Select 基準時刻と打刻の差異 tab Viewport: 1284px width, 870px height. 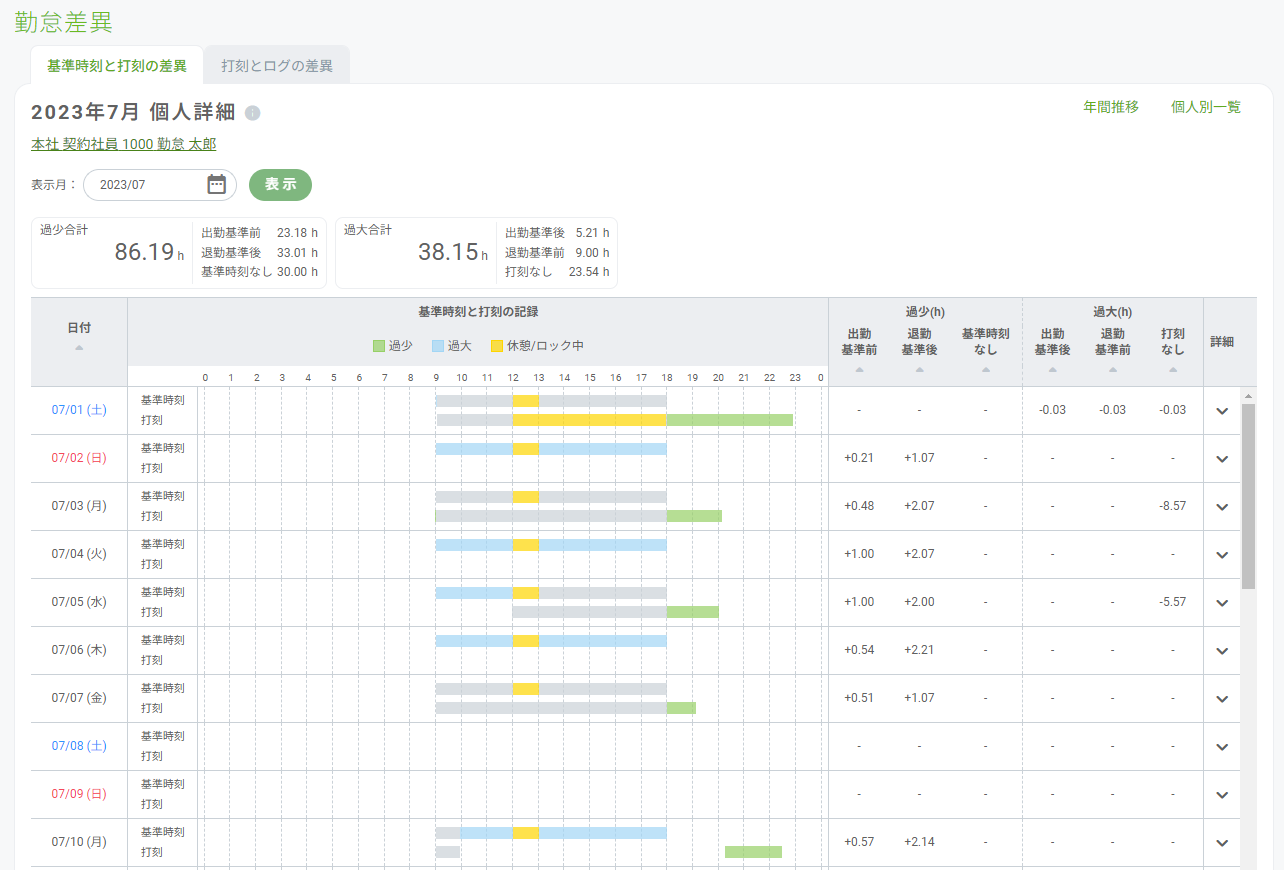coord(117,66)
